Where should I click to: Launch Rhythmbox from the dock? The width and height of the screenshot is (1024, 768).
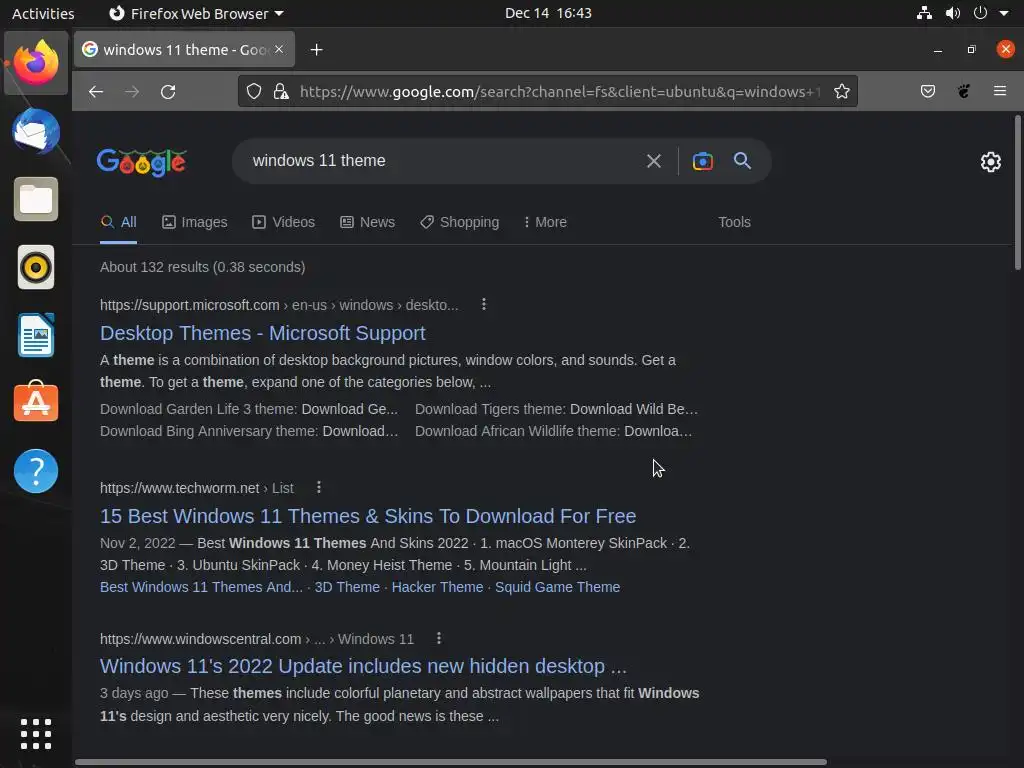click(x=36, y=267)
